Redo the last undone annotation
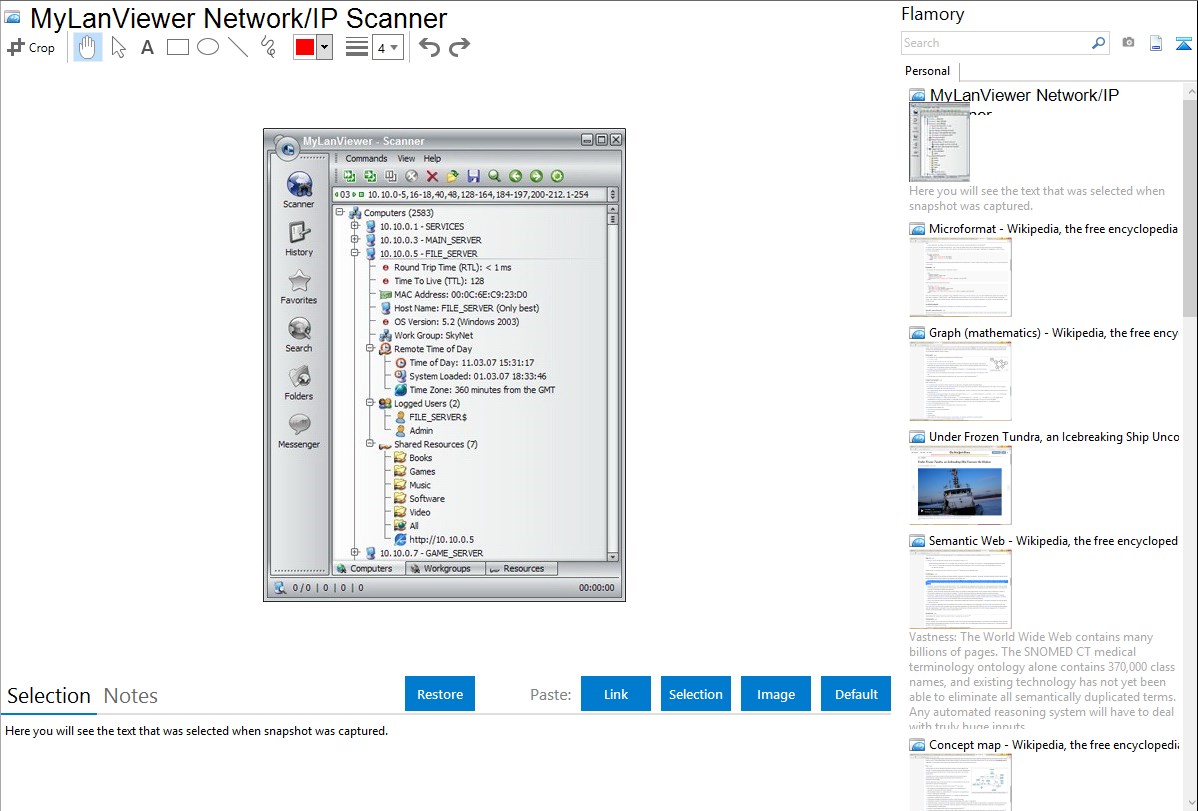 pyautogui.click(x=459, y=47)
